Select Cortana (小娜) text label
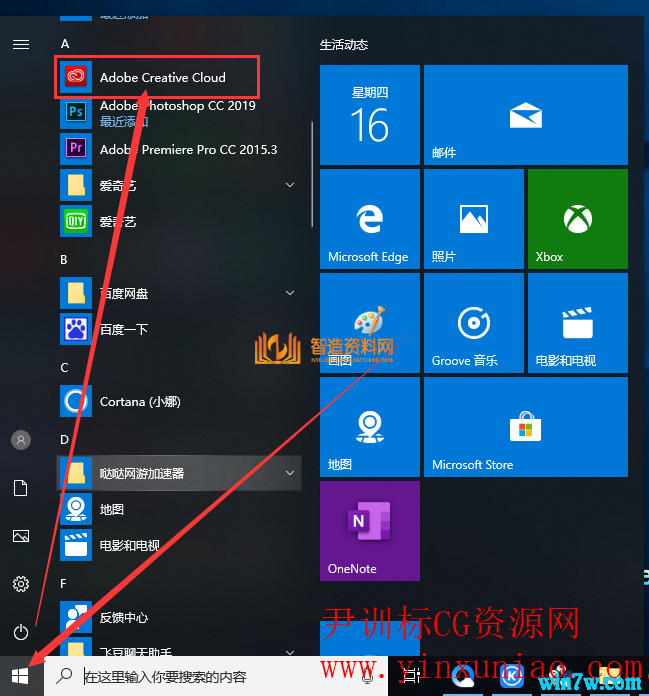This screenshot has width=649, height=696. (x=140, y=402)
